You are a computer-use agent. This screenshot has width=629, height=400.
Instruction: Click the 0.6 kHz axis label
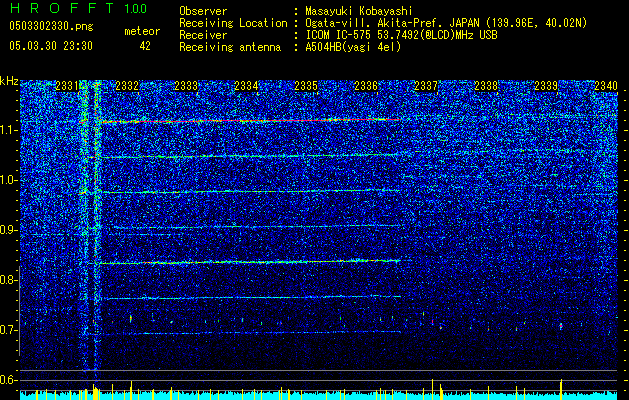[8, 380]
